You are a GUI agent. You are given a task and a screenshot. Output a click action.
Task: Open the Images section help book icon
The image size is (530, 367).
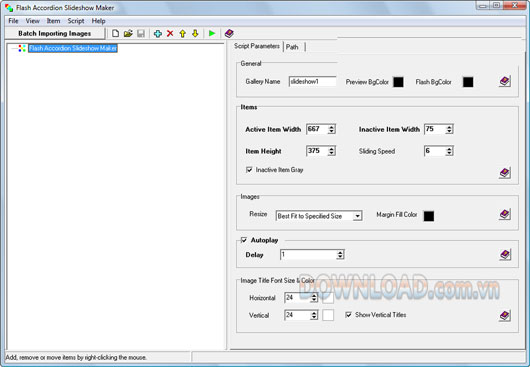click(x=505, y=214)
